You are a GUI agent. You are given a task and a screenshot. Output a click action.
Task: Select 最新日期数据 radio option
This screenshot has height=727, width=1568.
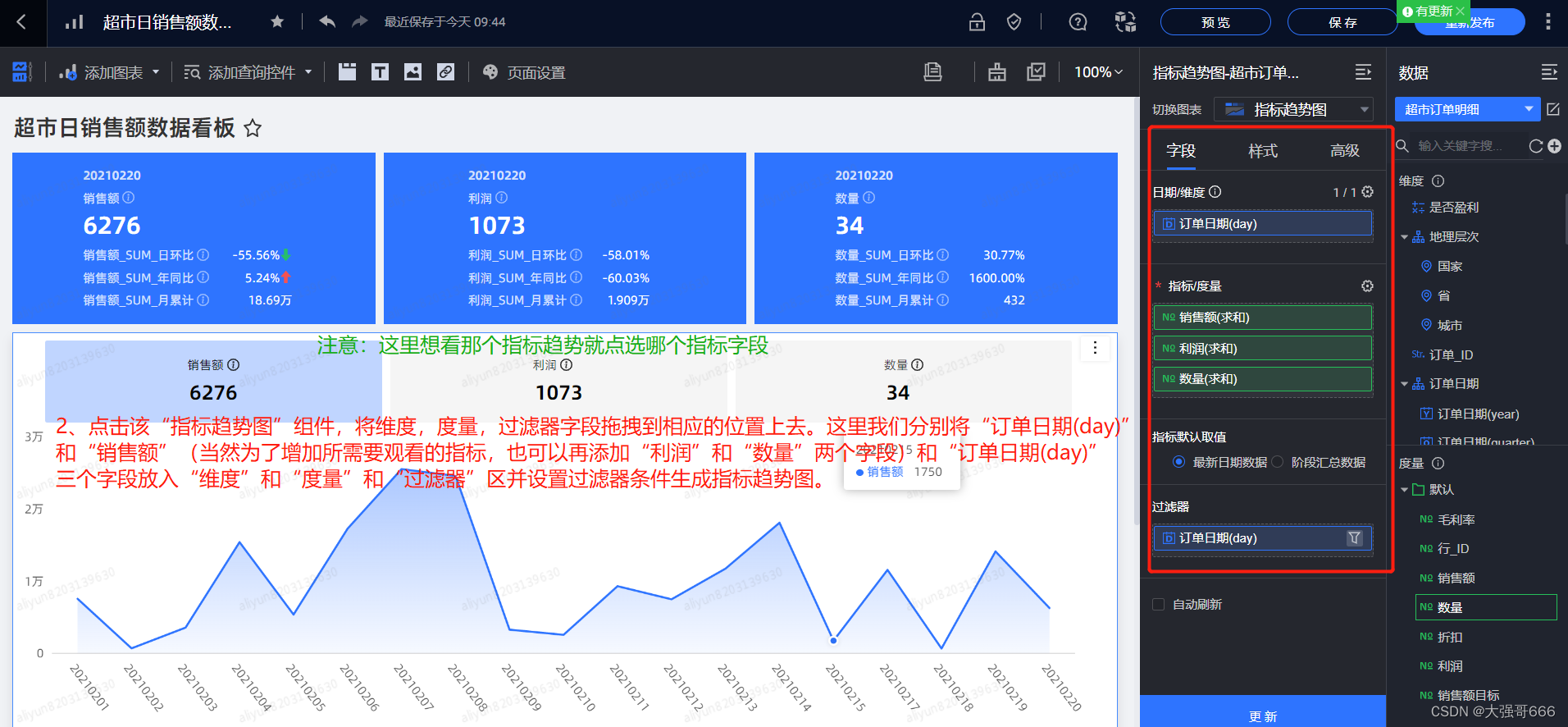(1178, 462)
